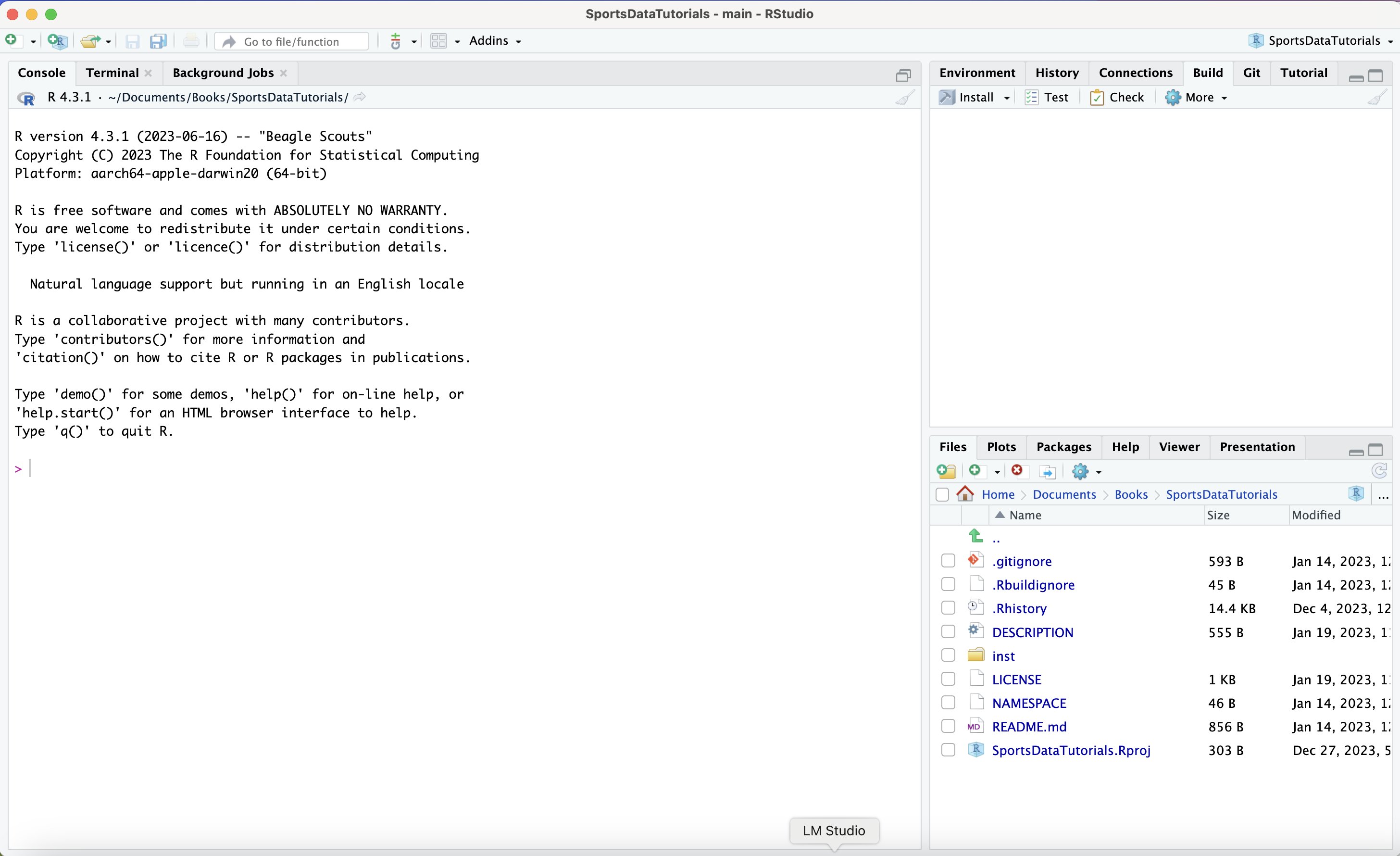Tick the inst folder checkbox
Viewport: 1400px width, 856px height.
[x=948, y=655]
